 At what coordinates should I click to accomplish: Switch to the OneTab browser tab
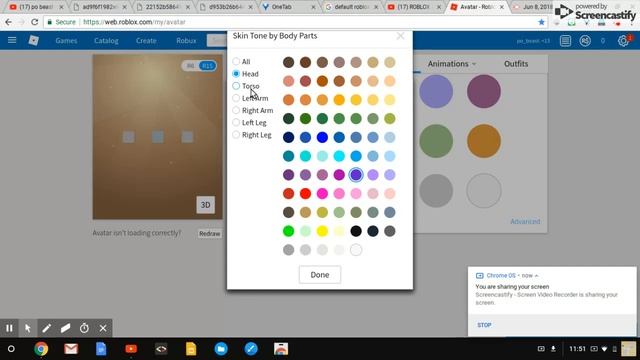[x=289, y=7]
